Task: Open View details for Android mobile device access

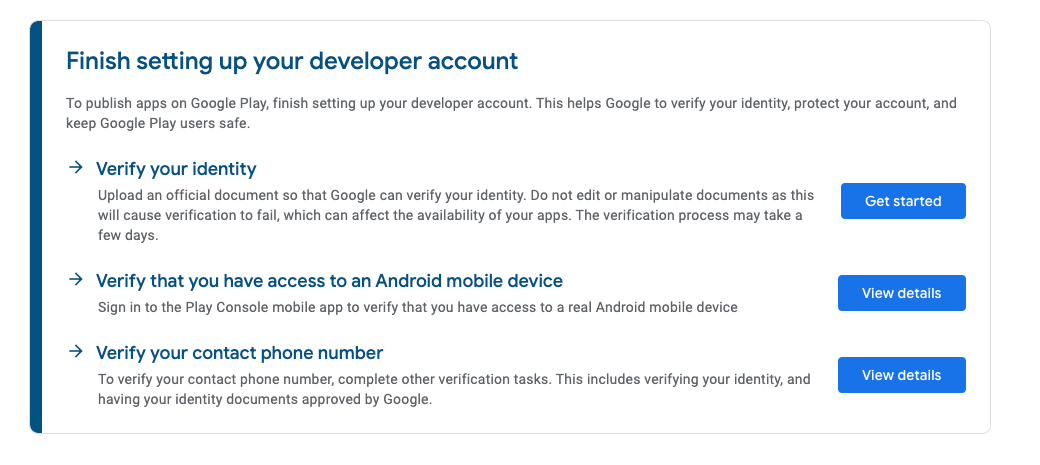Action: (x=901, y=293)
